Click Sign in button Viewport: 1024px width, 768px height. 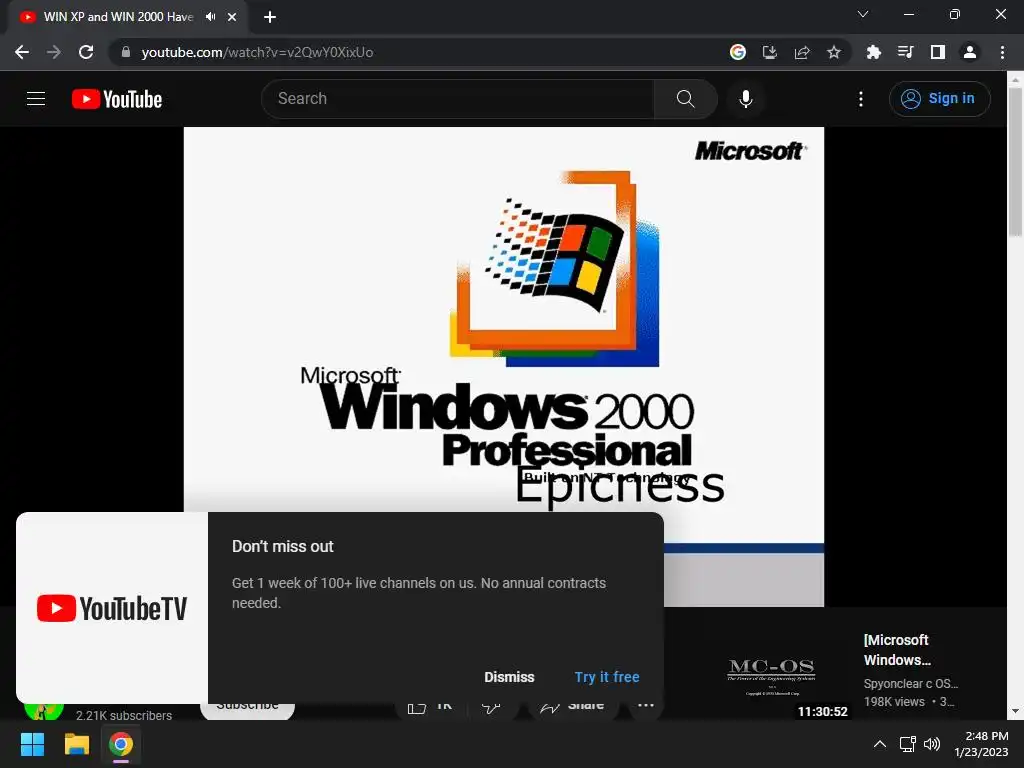pyautogui.click(x=939, y=99)
